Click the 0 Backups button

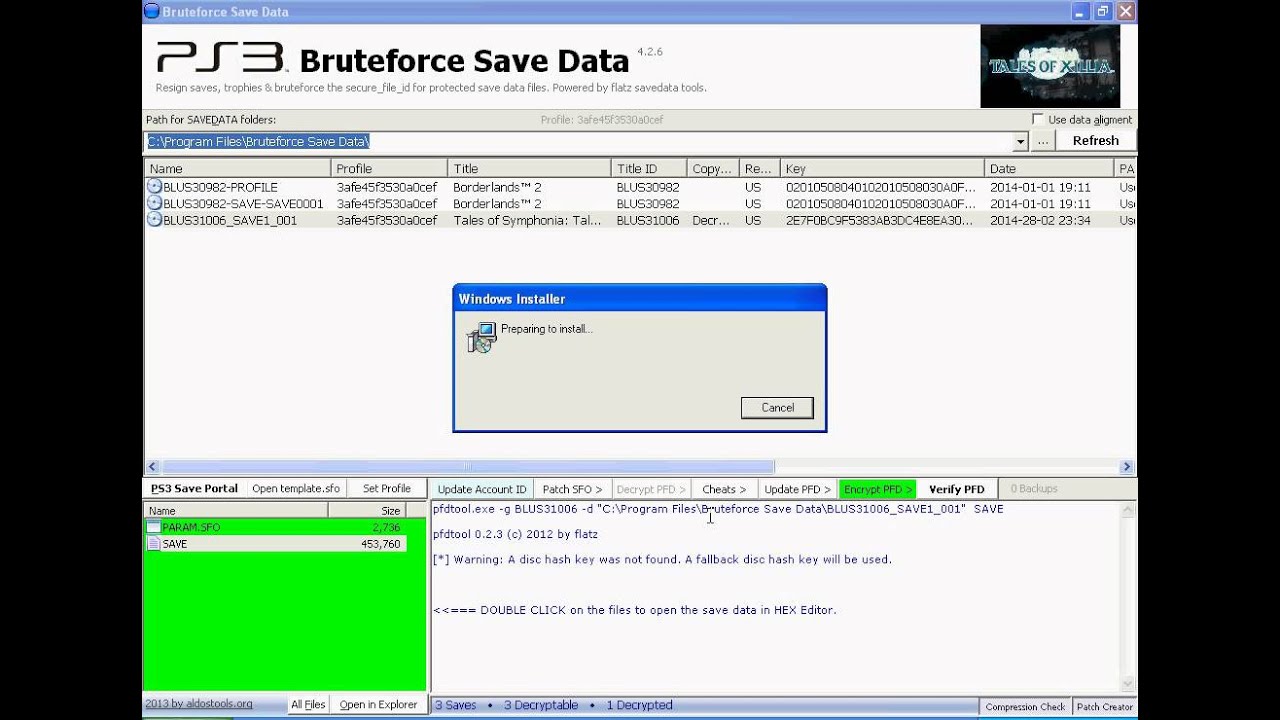tap(1034, 489)
